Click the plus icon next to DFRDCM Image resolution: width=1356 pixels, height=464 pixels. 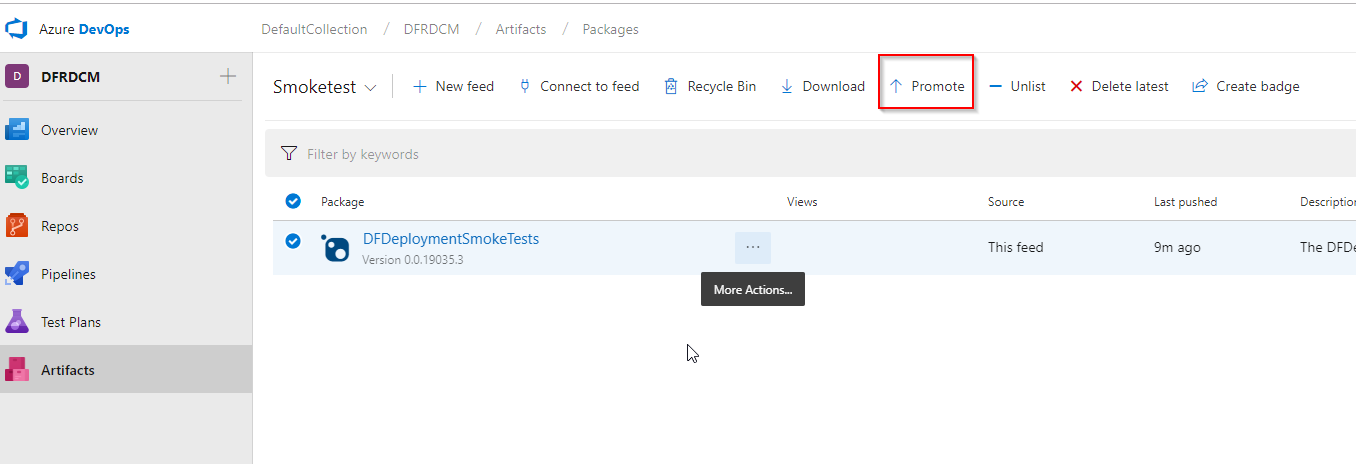tap(228, 76)
